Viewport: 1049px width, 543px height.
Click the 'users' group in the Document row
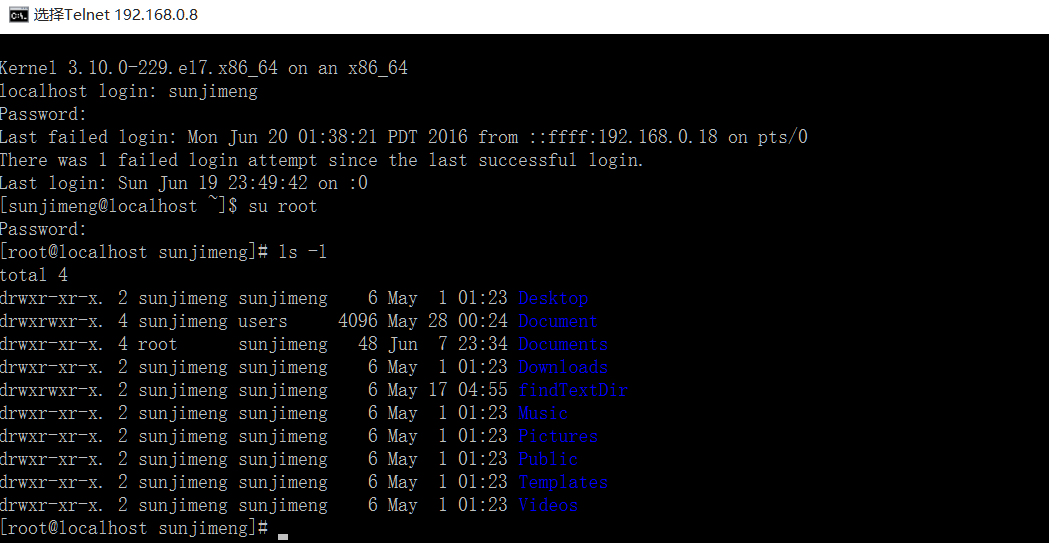pyautogui.click(x=262, y=321)
